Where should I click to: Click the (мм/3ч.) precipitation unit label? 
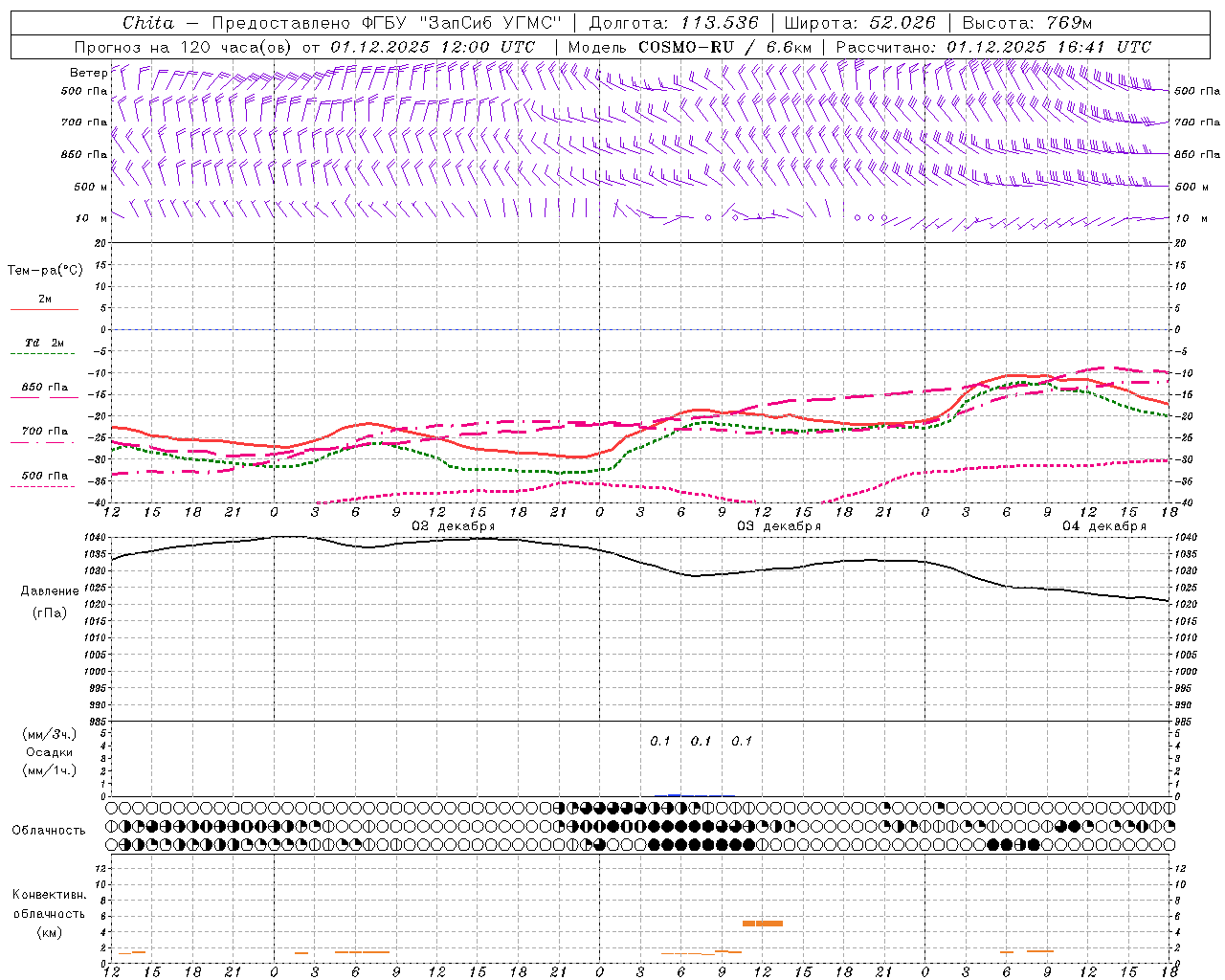[x=50, y=734]
